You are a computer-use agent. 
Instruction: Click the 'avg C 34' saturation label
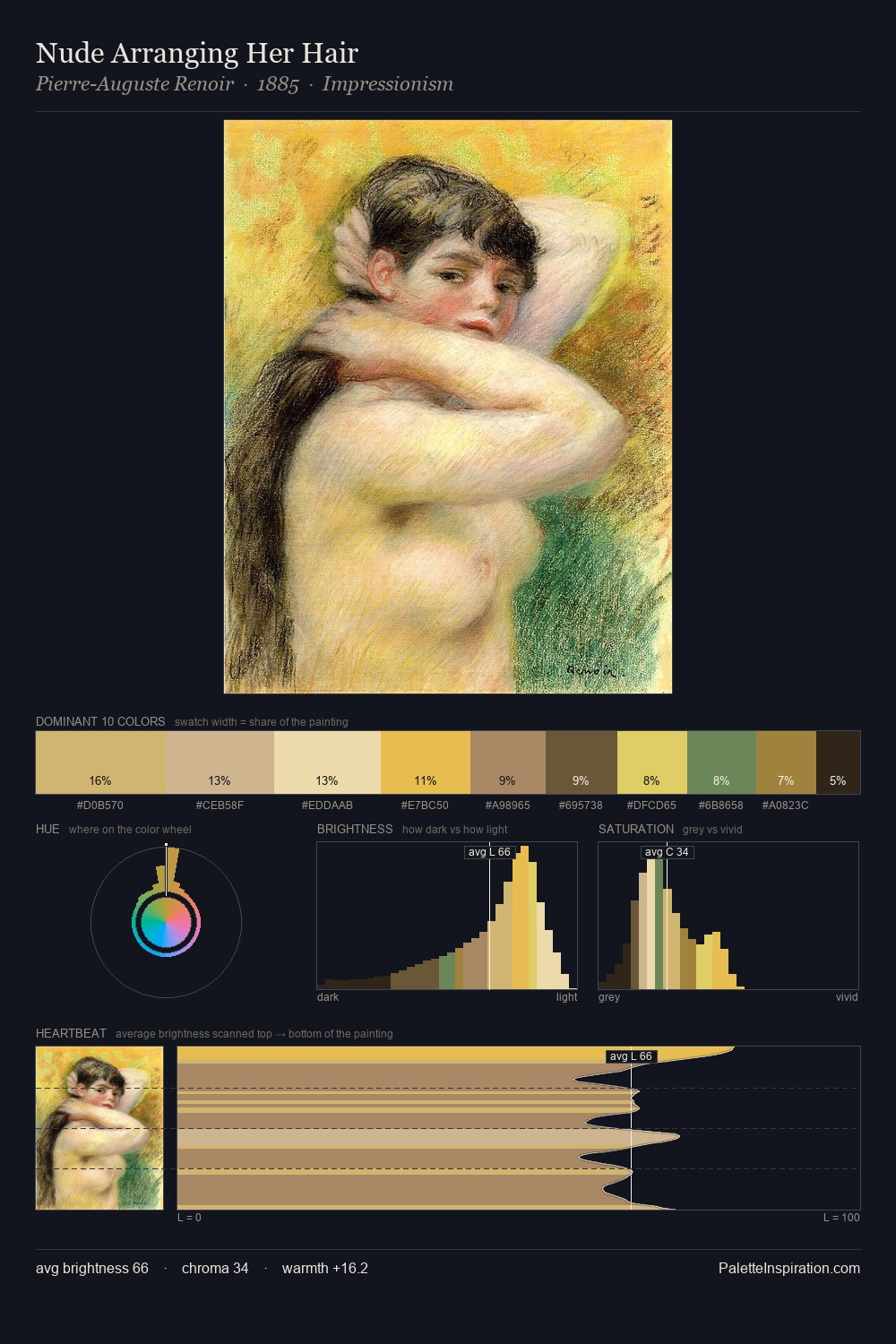point(667,852)
